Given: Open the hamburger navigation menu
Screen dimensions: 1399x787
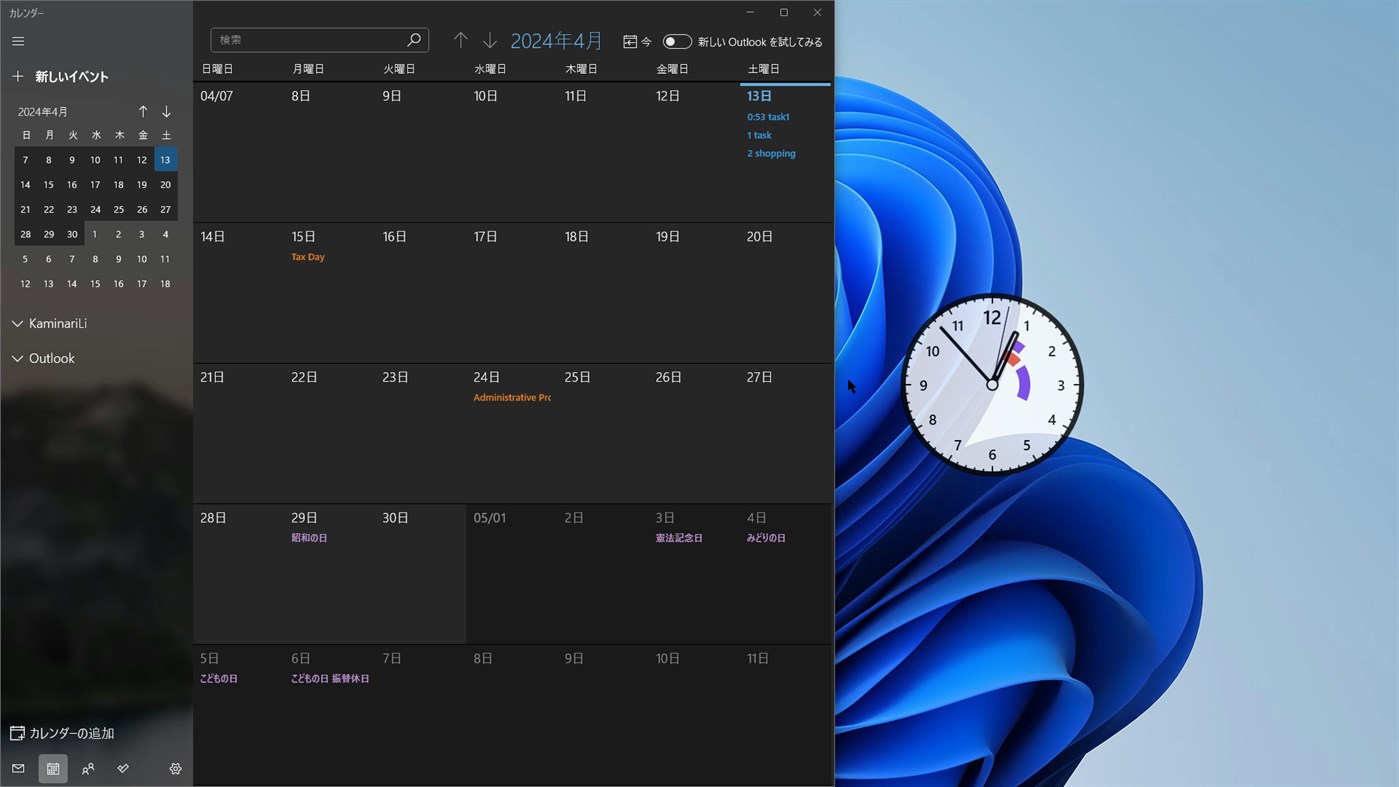Looking at the screenshot, I should [x=18, y=41].
